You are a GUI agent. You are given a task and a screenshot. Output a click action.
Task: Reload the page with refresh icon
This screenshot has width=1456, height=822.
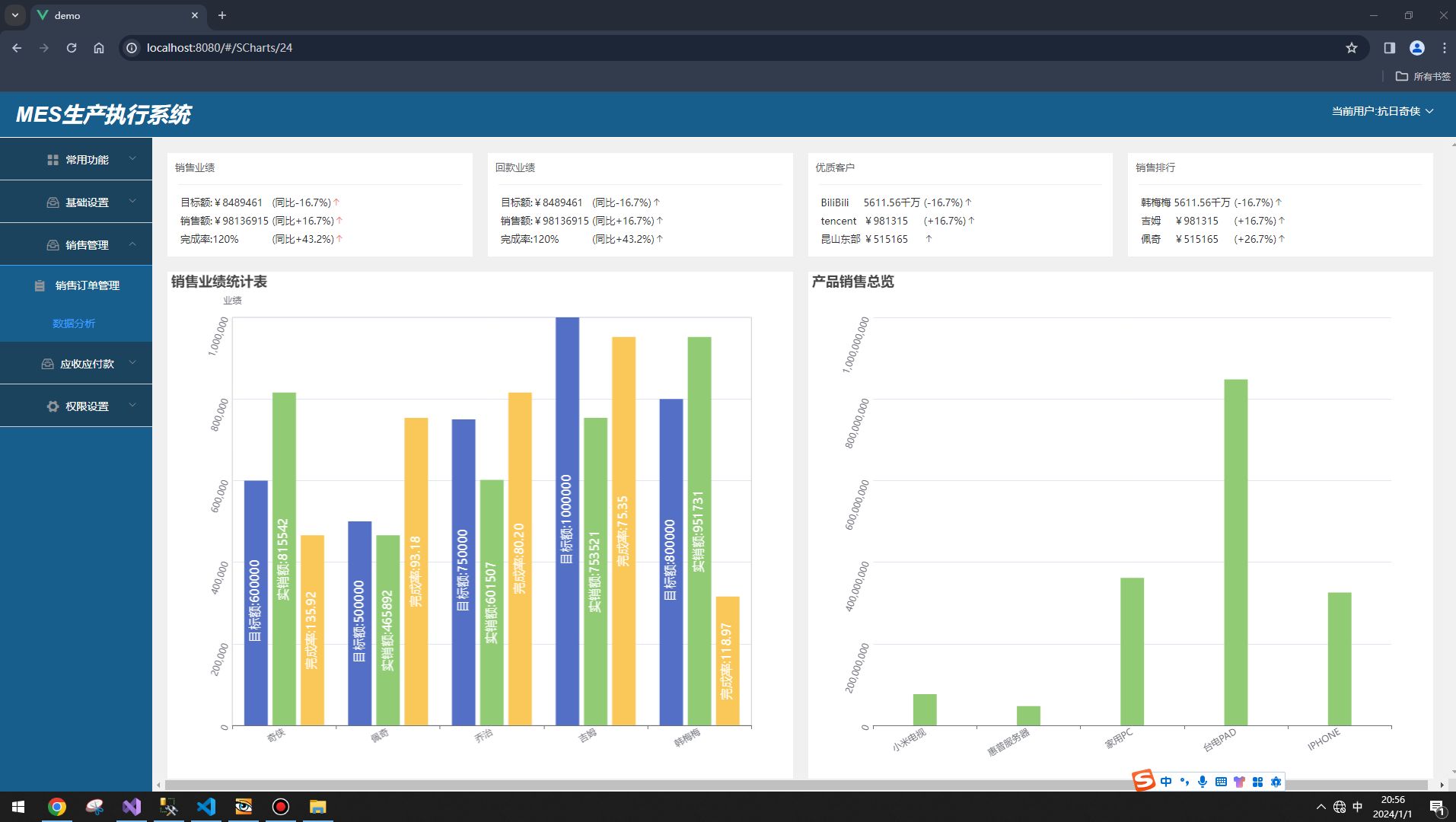coord(72,48)
